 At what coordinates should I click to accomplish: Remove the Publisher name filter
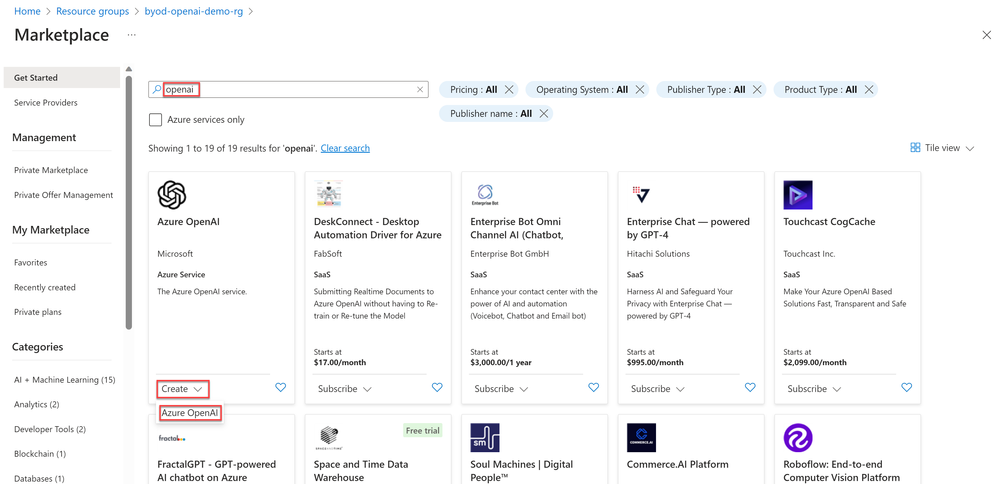[x=543, y=113]
